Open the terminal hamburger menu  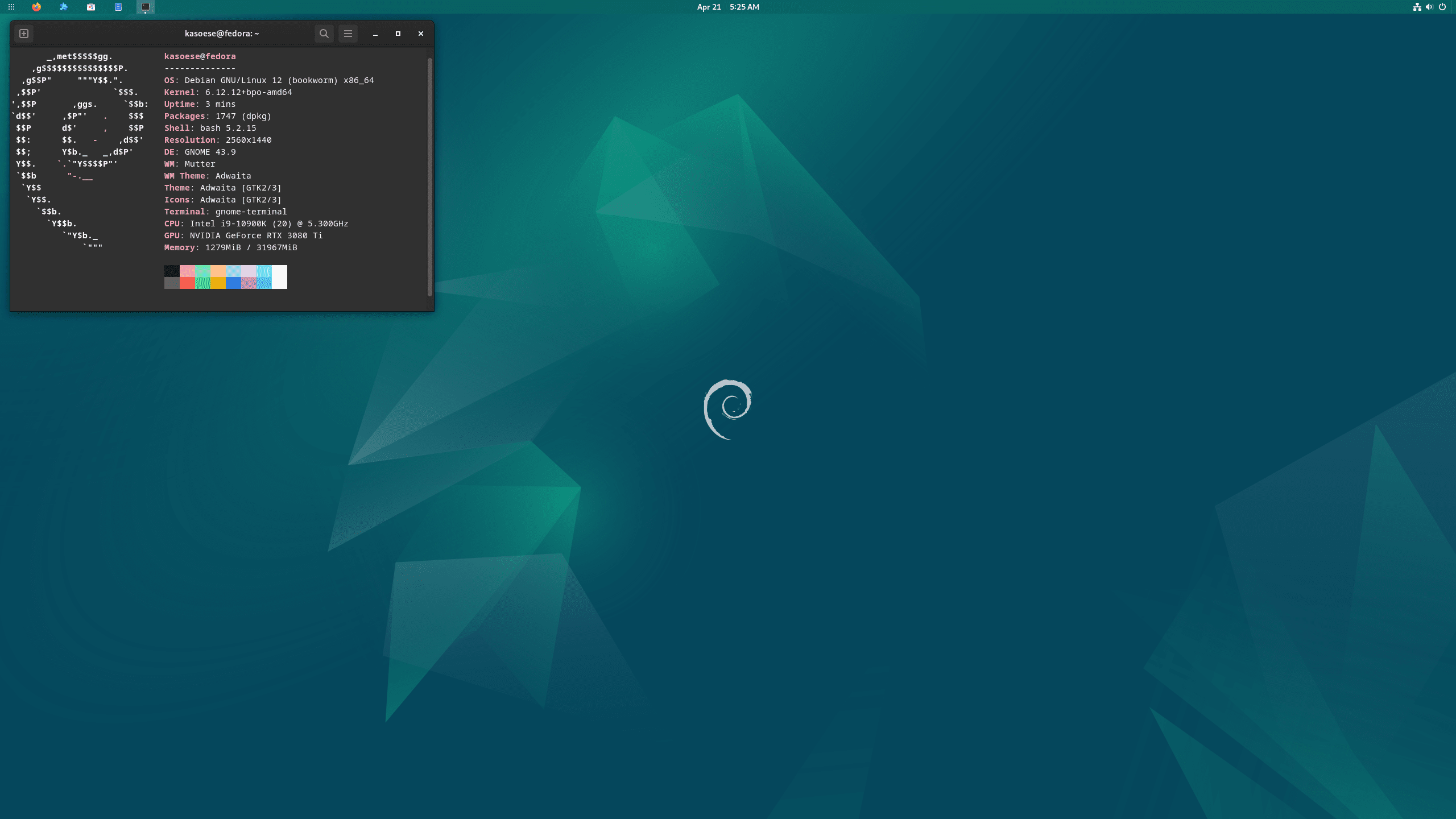[x=348, y=34]
